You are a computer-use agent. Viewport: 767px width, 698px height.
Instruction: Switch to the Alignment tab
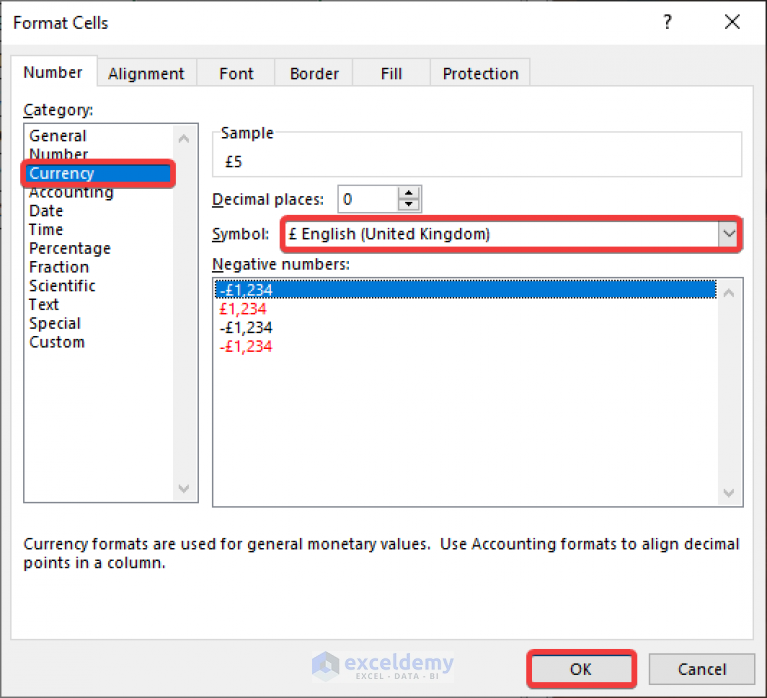click(146, 74)
